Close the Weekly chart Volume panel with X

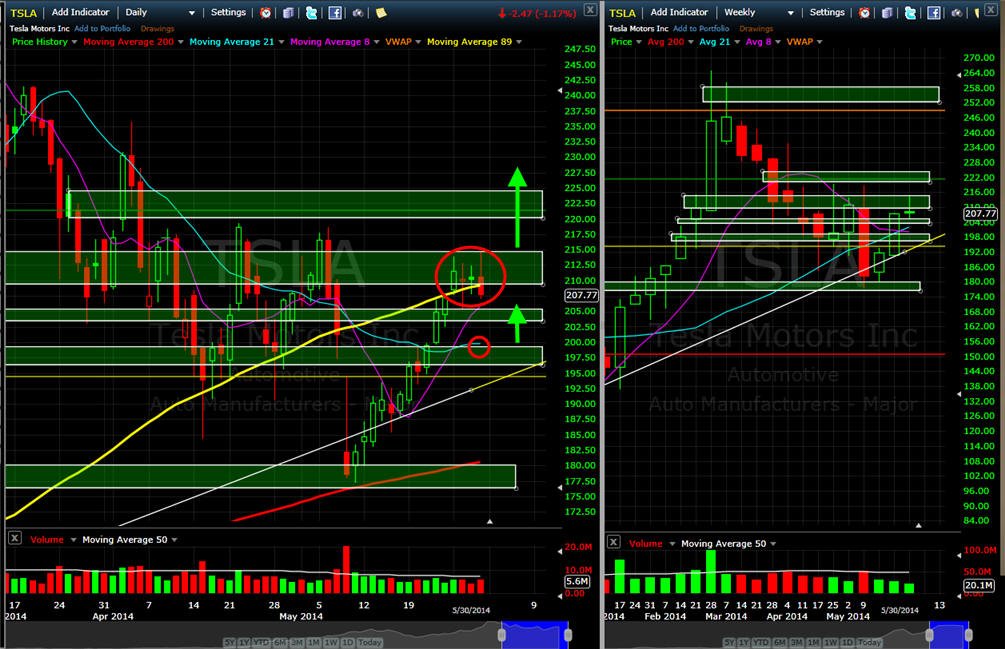(x=613, y=542)
